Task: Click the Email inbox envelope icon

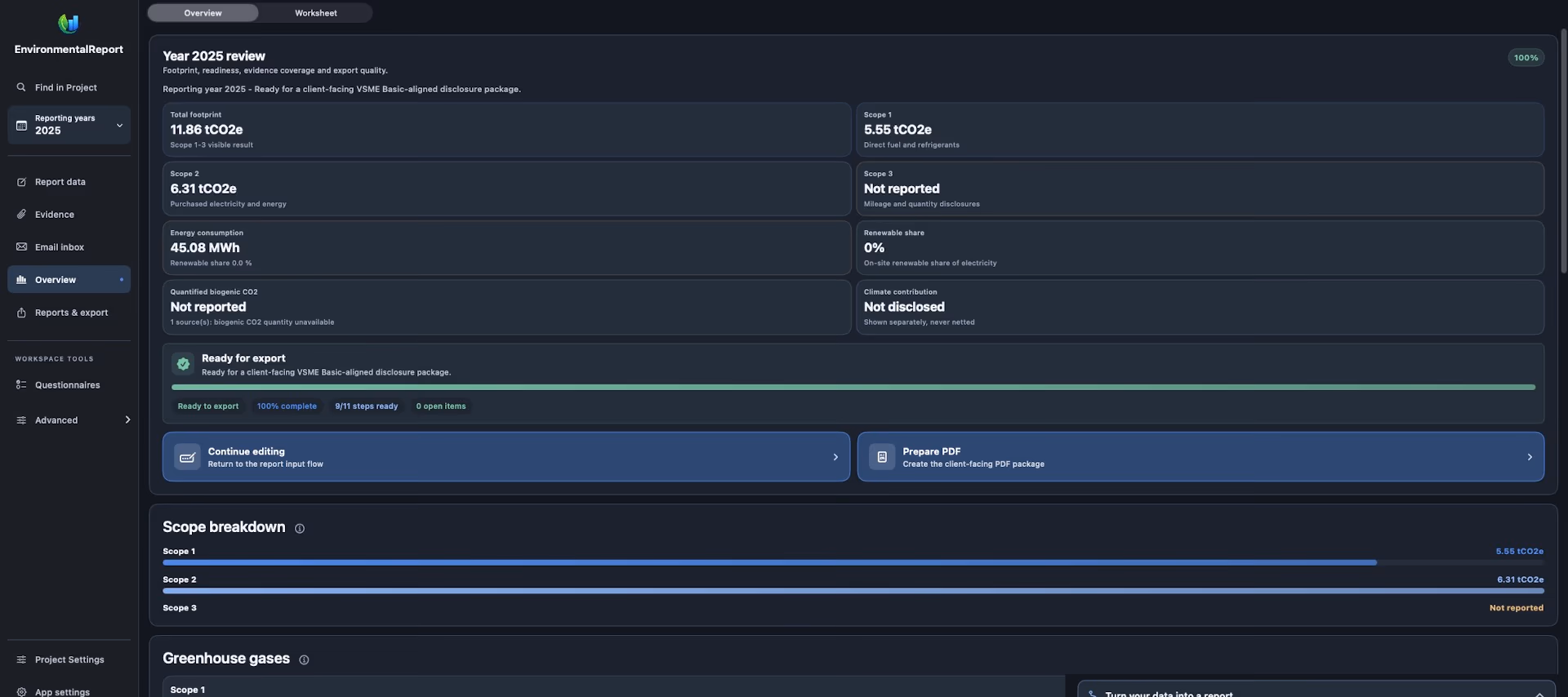Action: pos(21,247)
